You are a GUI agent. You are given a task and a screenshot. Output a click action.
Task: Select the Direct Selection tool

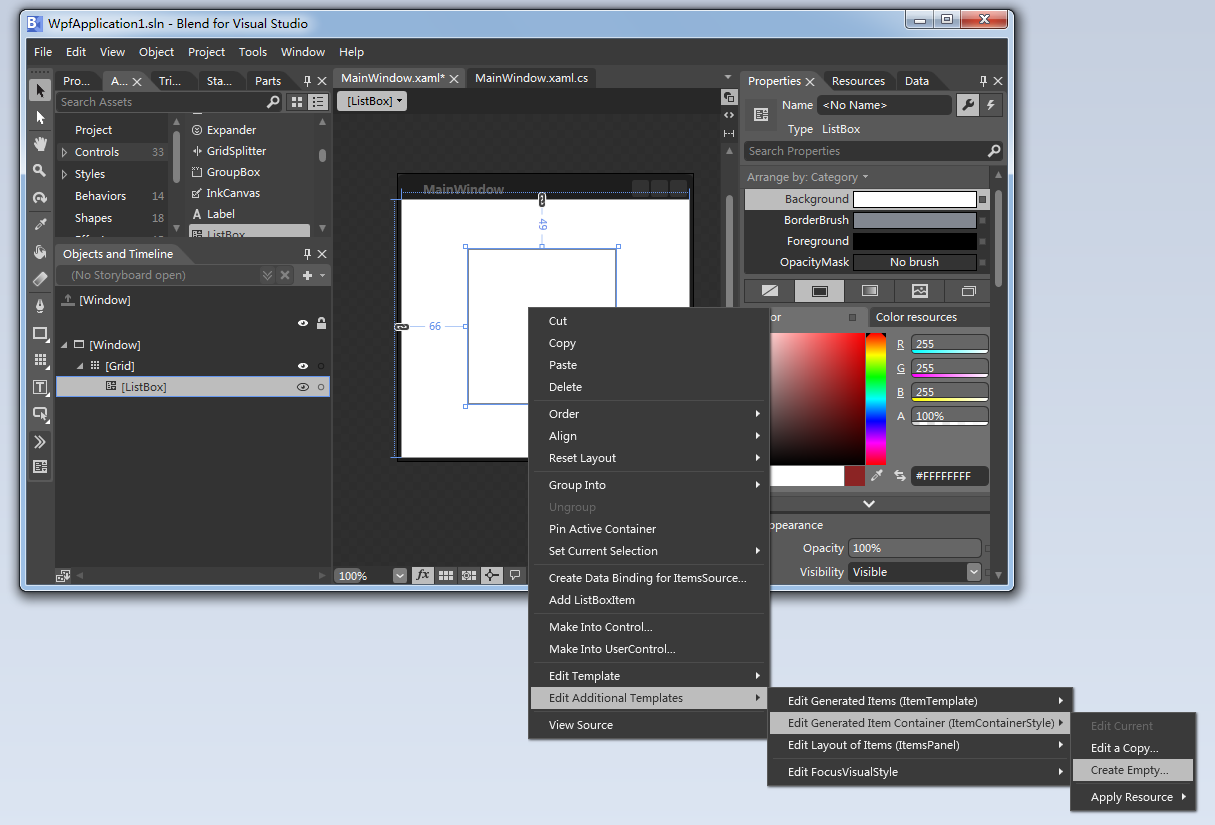[40, 118]
